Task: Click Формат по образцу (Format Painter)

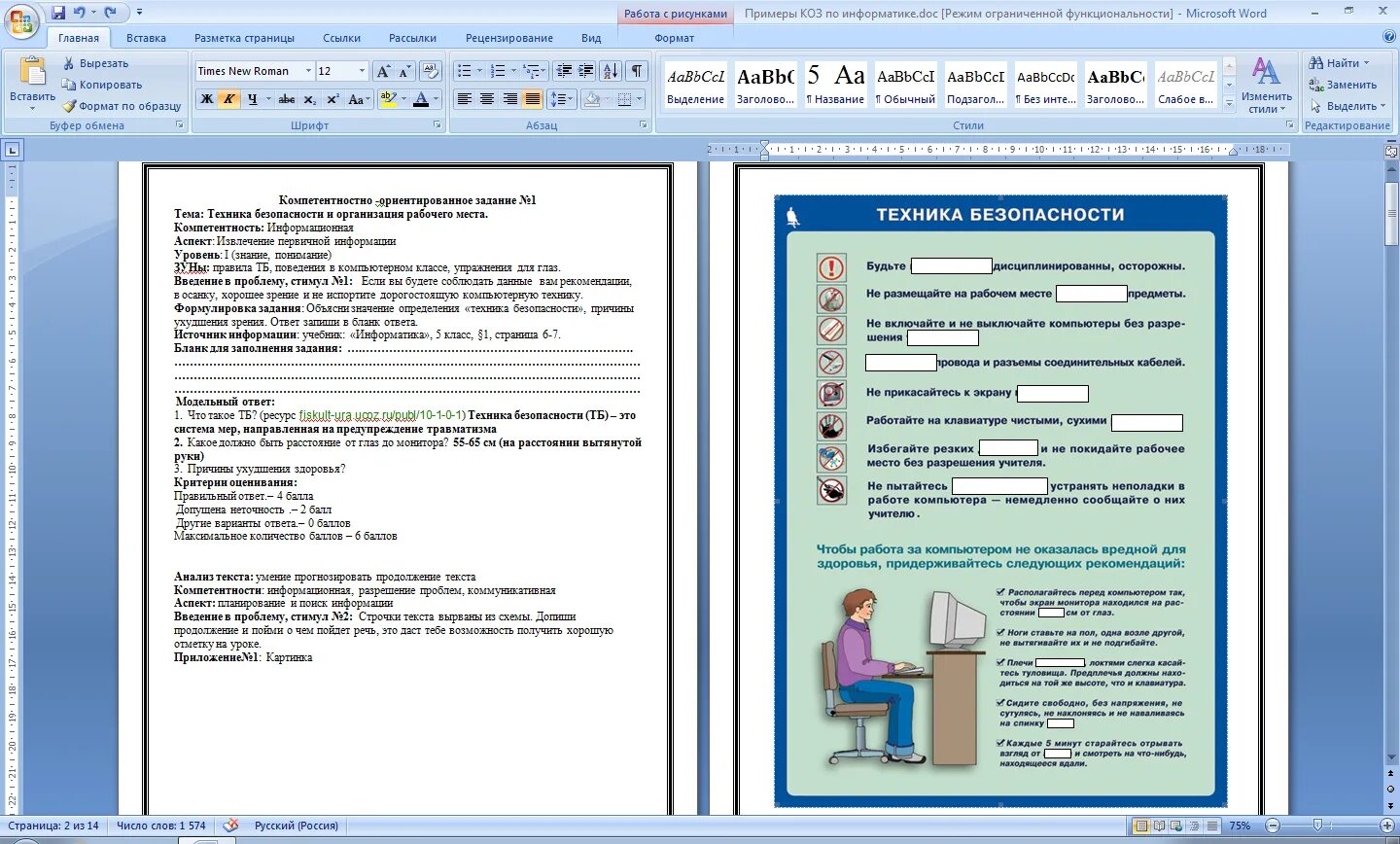Action: (122, 106)
